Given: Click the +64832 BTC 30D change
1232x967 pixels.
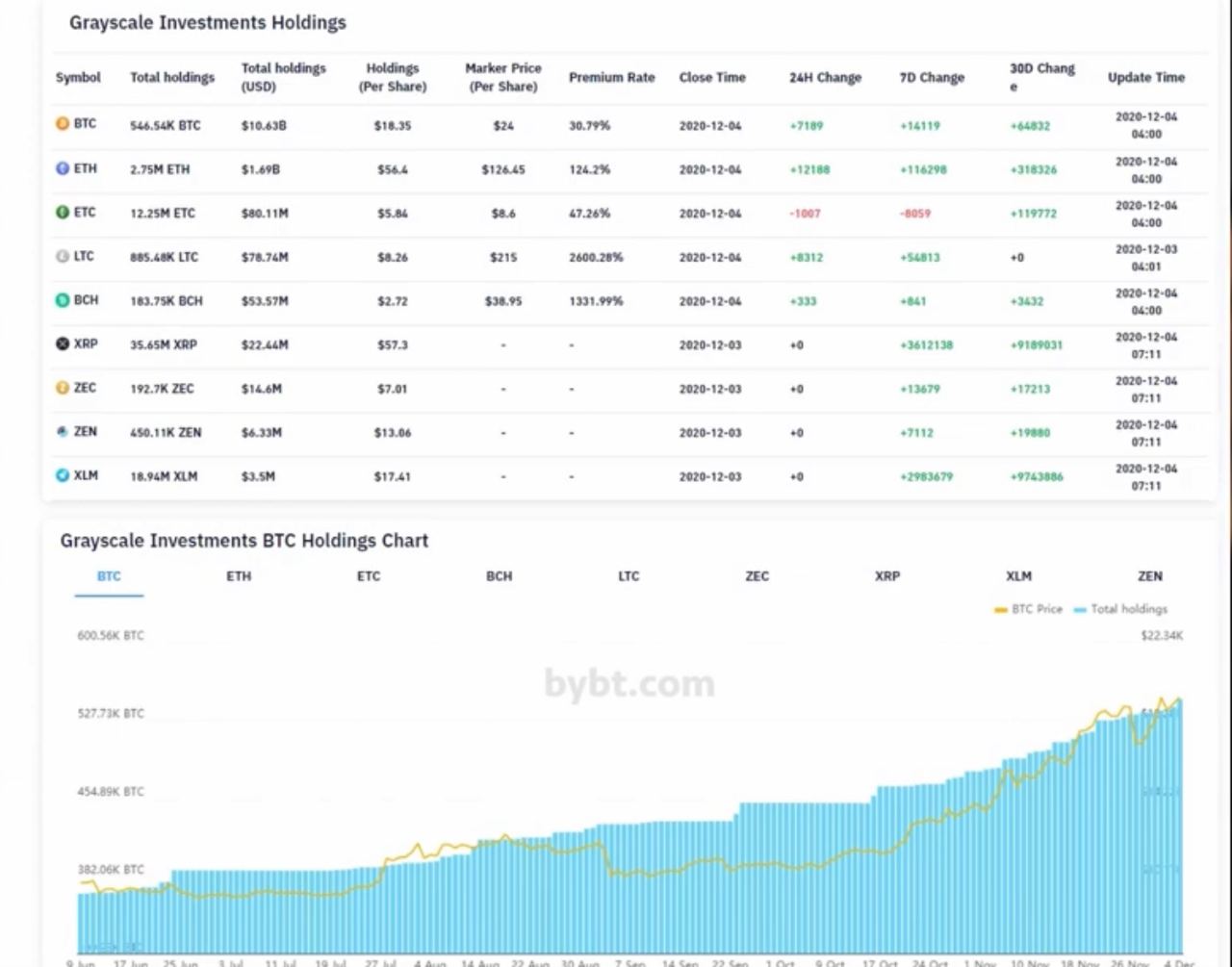Looking at the screenshot, I should click(x=1030, y=126).
